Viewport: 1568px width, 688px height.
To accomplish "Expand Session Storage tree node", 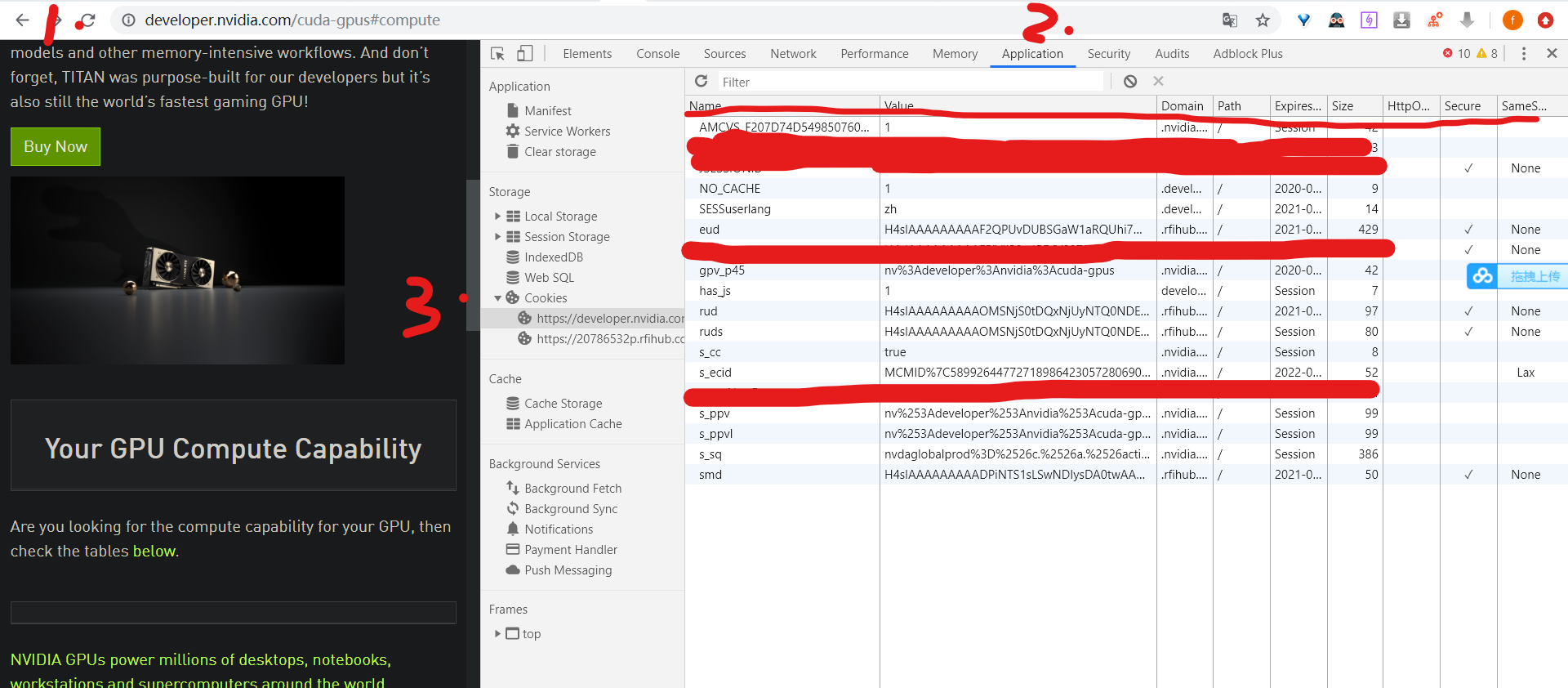I will pos(497,237).
